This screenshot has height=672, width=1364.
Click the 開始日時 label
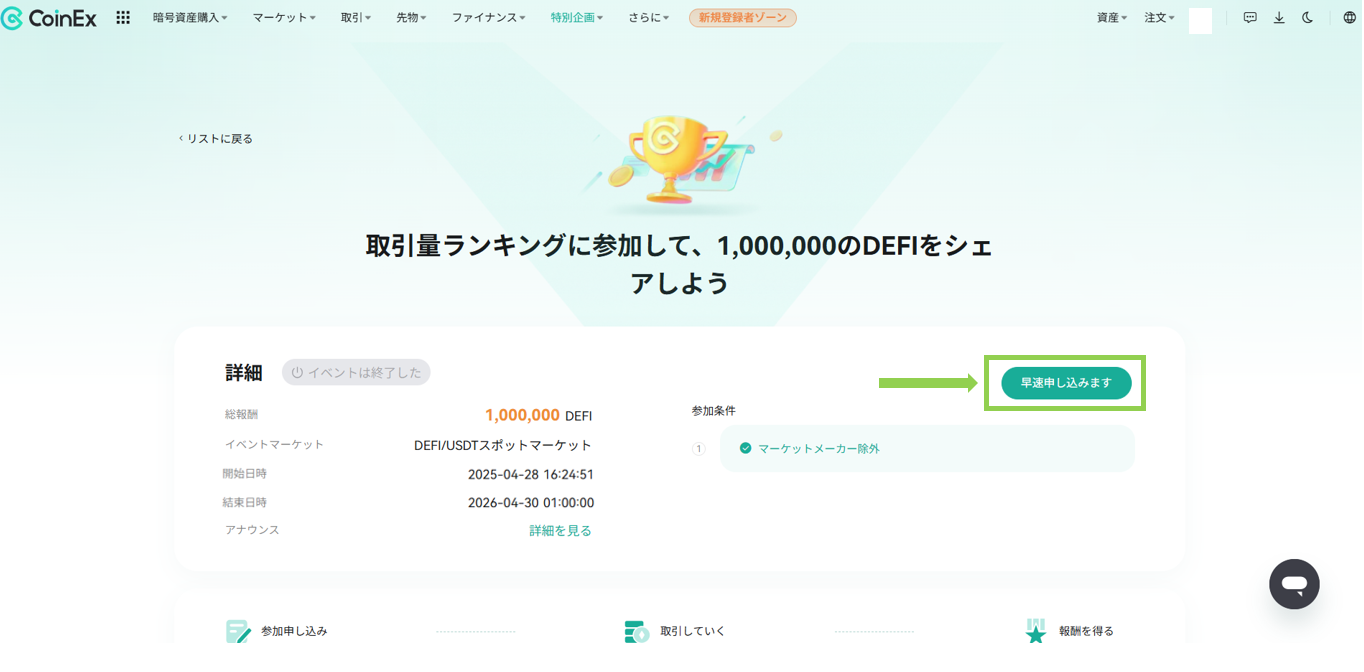coord(245,474)
